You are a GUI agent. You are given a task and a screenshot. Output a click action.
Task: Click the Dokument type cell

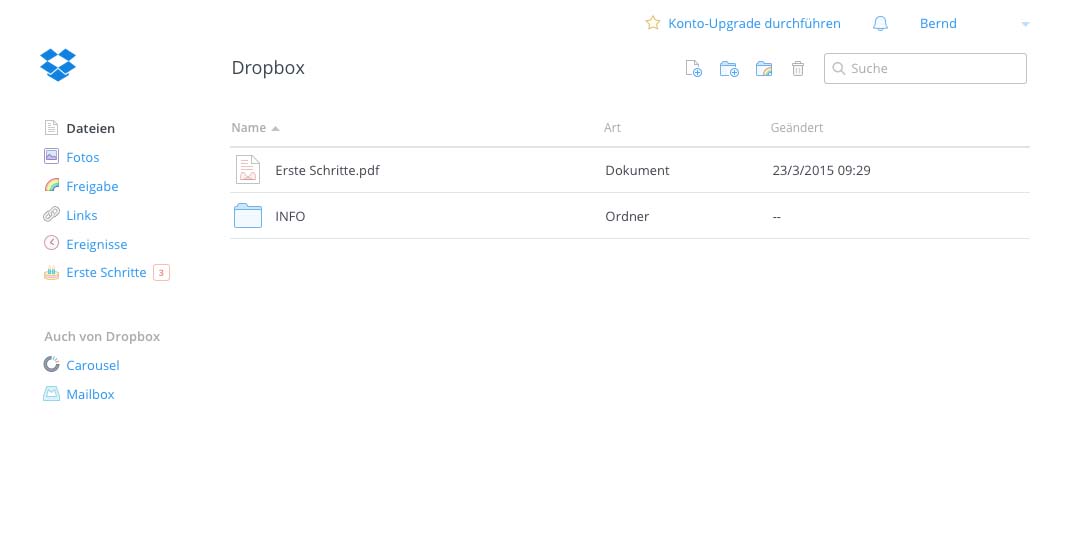tap(637, 171)
